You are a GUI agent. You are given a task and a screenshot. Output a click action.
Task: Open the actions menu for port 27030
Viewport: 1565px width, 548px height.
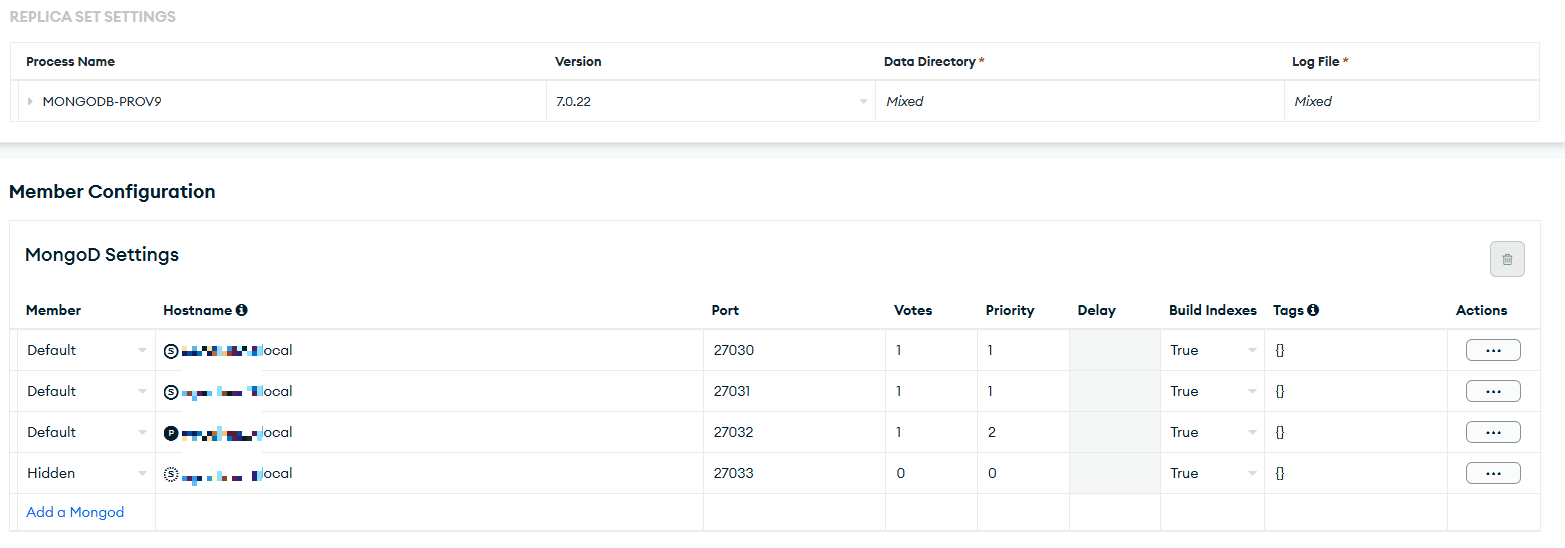click(1493, 350)
